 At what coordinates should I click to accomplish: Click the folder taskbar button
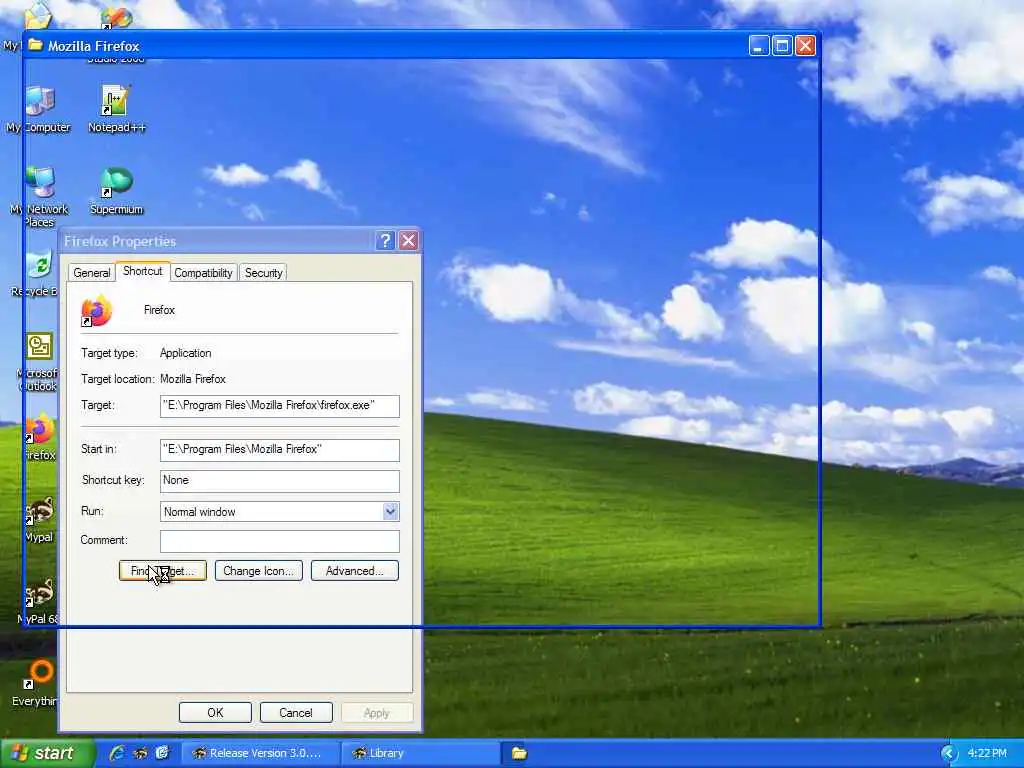click(519, 753)
